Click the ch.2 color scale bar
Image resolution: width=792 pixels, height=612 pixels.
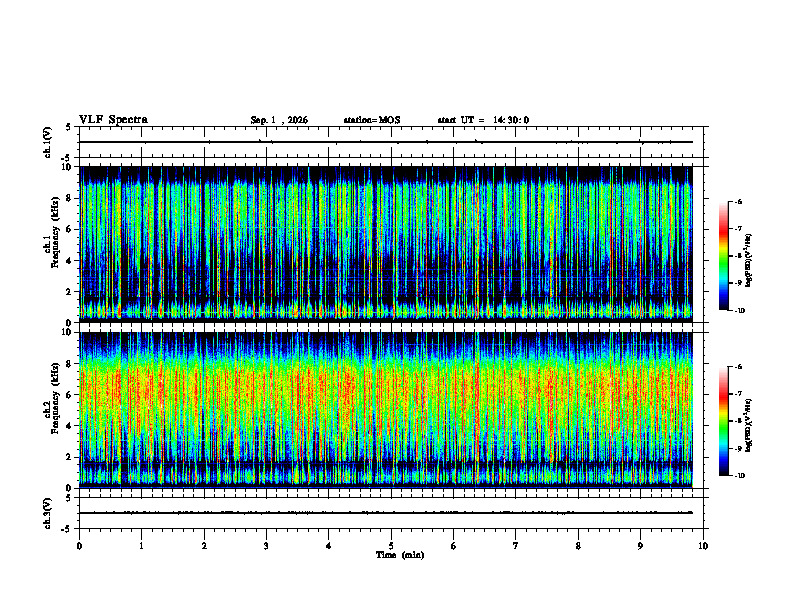[723, 421]
